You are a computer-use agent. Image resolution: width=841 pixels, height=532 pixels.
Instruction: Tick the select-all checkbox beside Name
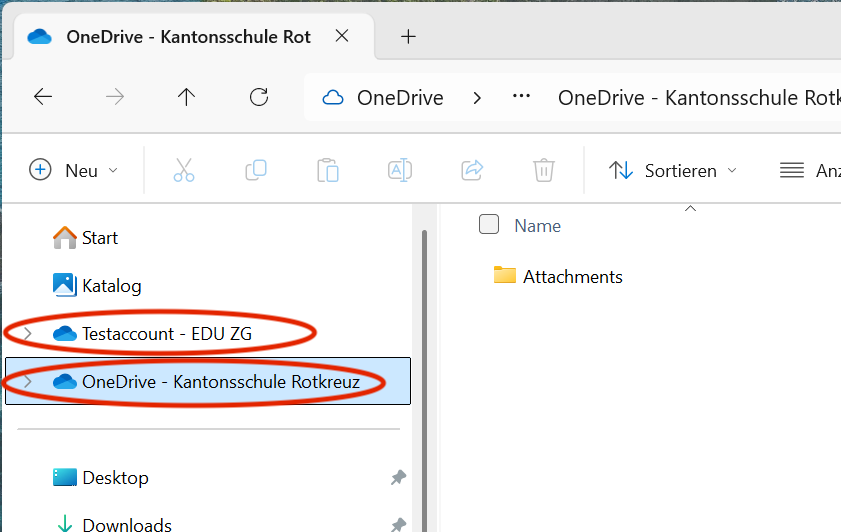click(x=489, y=224)
